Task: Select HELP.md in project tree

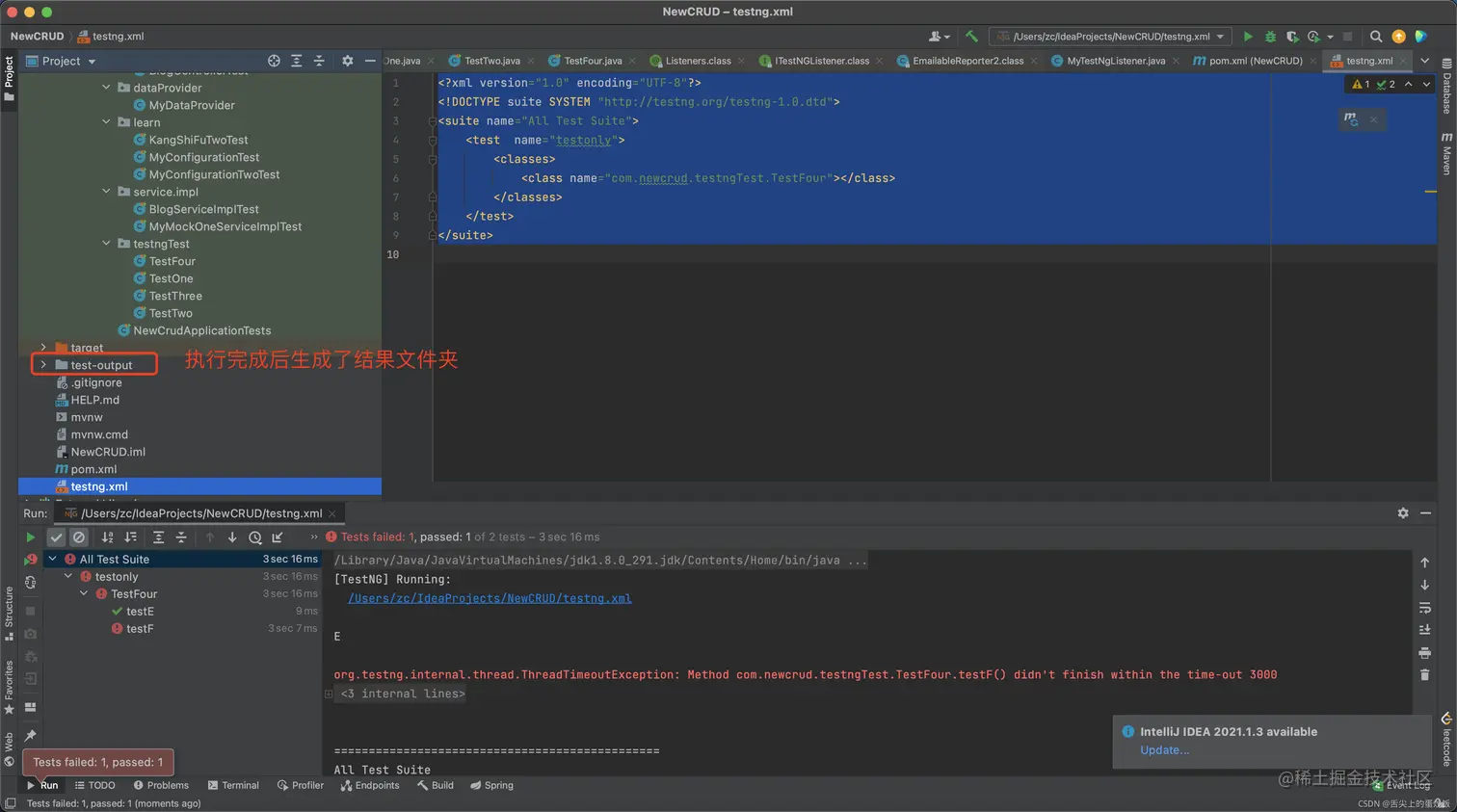Action: pos(94,400)
